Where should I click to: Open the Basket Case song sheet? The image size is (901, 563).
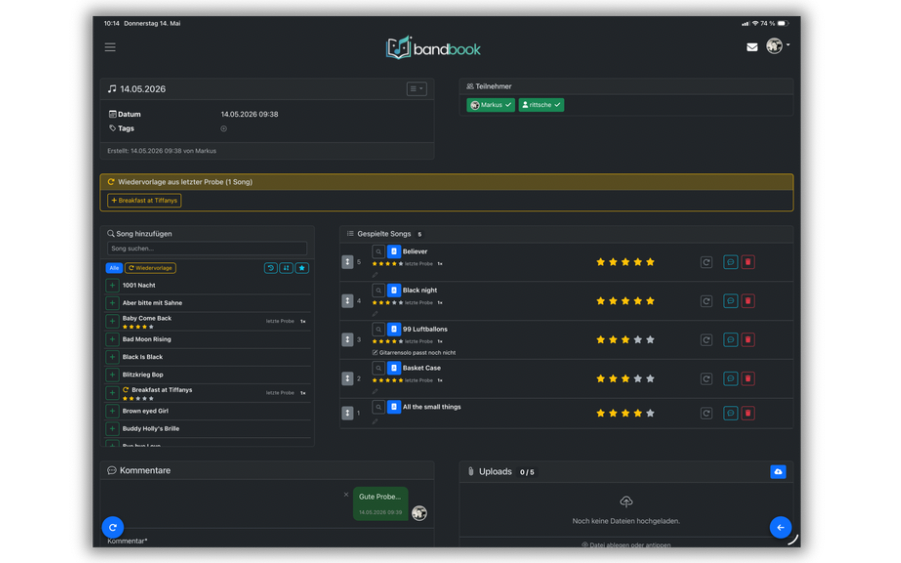394,368
